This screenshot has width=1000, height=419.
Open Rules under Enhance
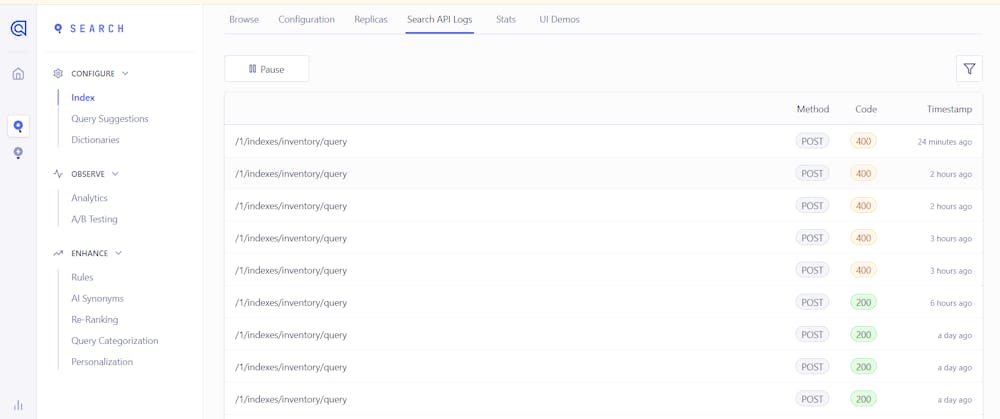pos(82,277)
